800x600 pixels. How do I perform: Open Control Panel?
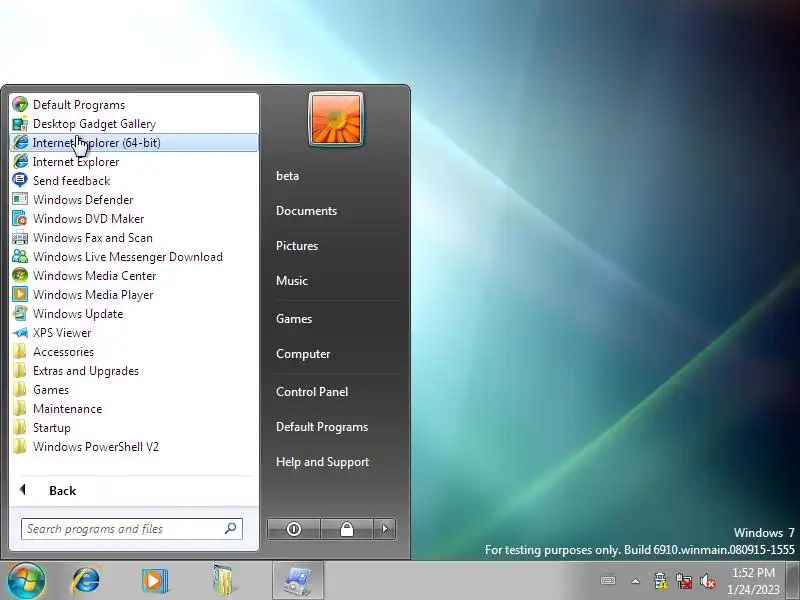coord(335,392)
